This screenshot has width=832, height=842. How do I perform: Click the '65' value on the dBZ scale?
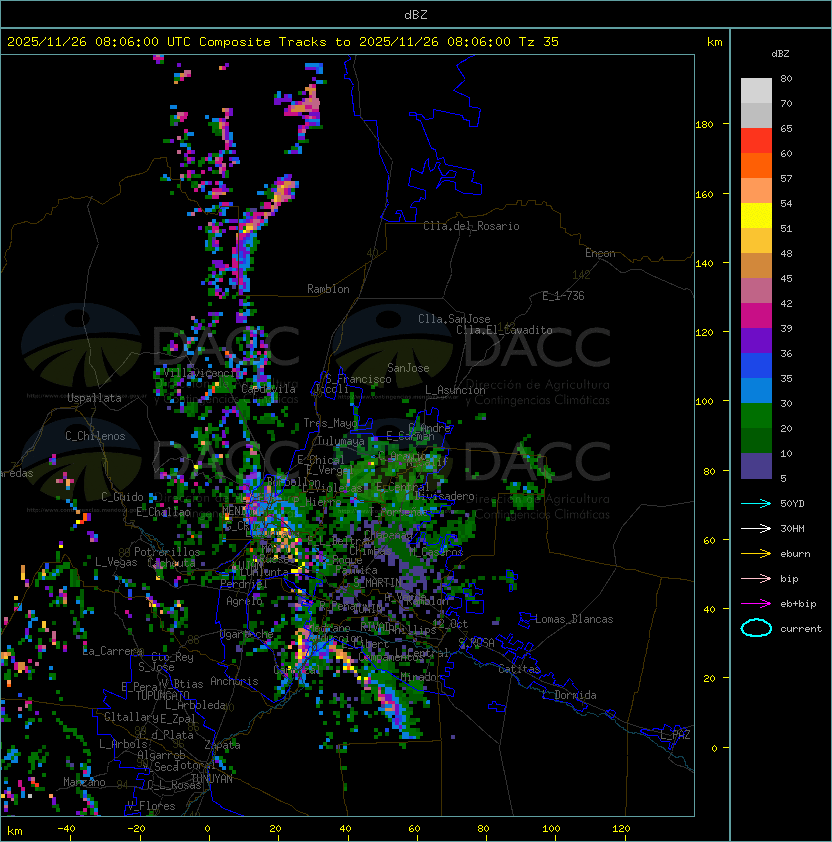pyautogui.click(x=786, y=128)
